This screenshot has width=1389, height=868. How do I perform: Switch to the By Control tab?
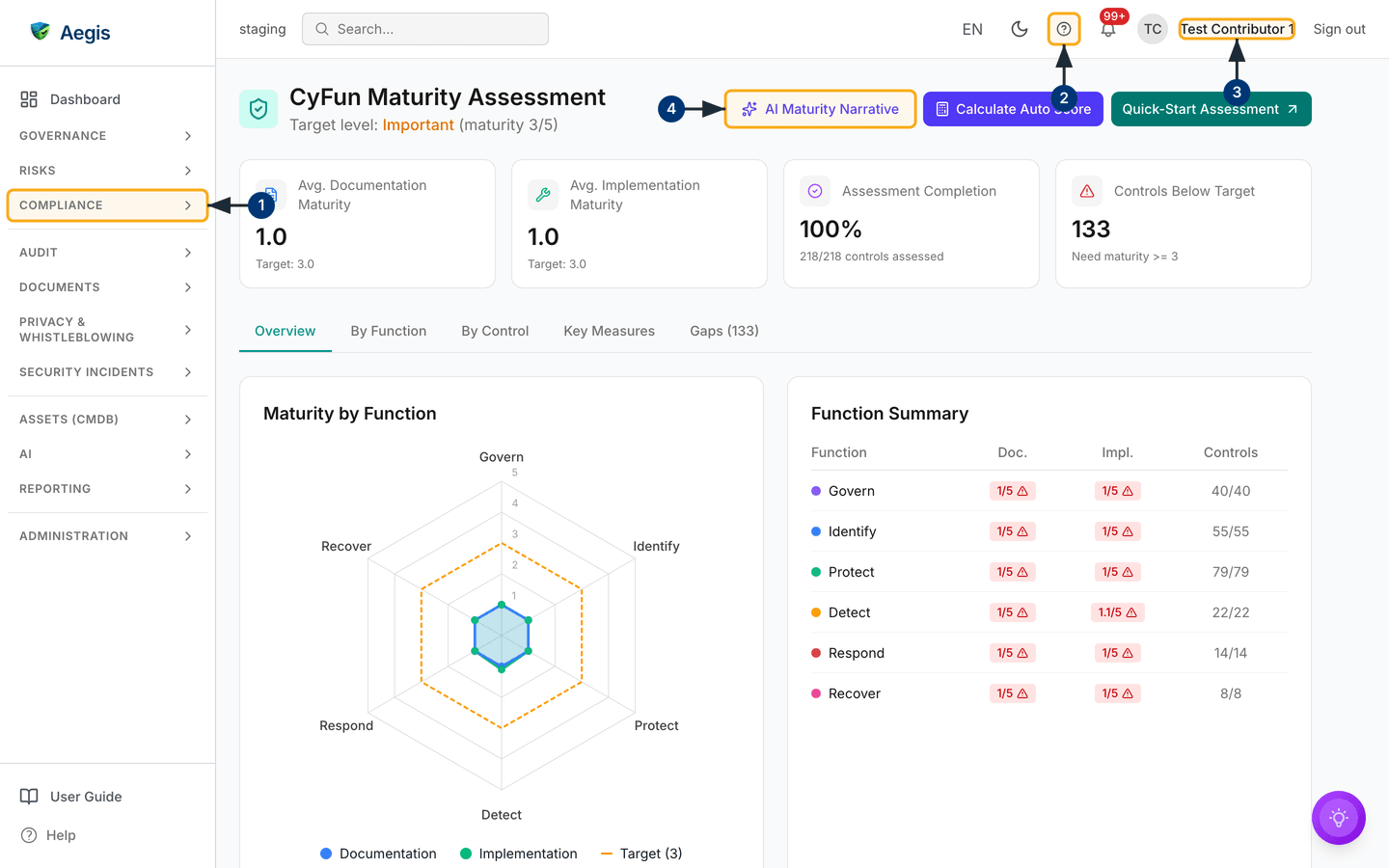click(495, 331)
